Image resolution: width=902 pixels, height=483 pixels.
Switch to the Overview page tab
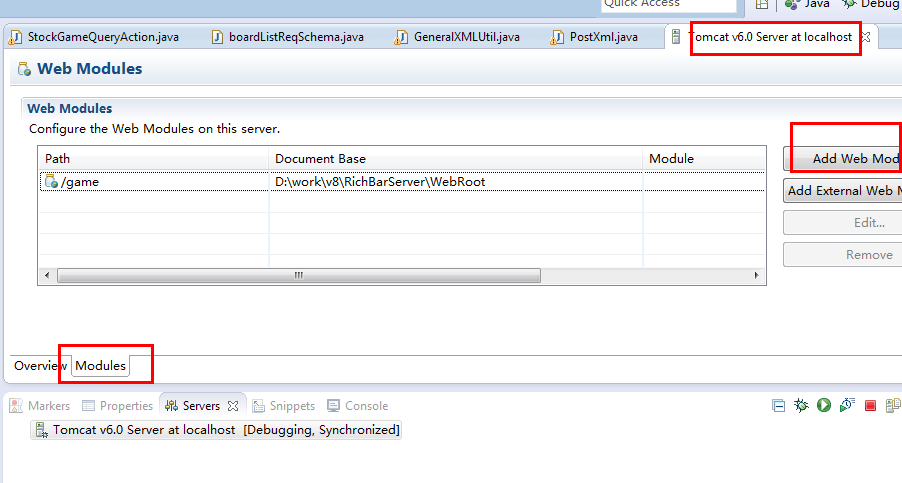(40, 366)
